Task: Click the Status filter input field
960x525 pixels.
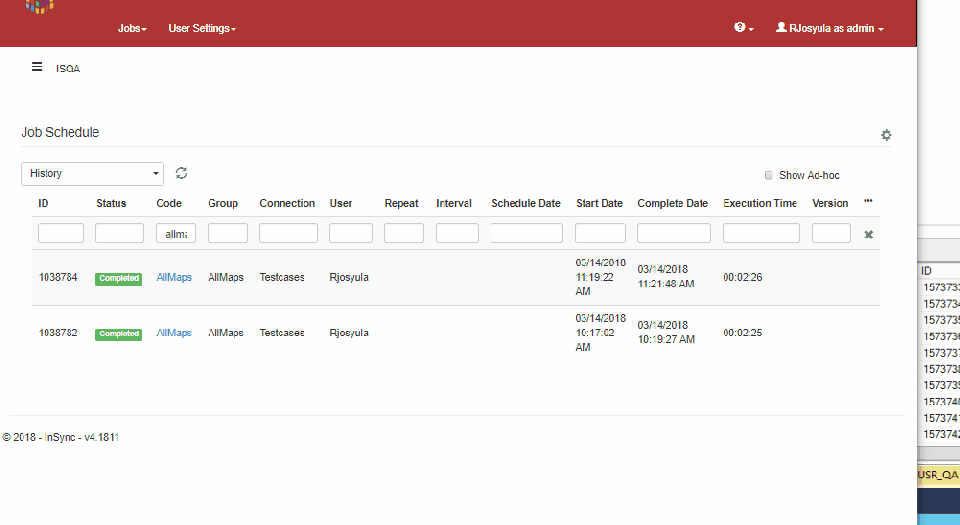Action: pos(119,234)
